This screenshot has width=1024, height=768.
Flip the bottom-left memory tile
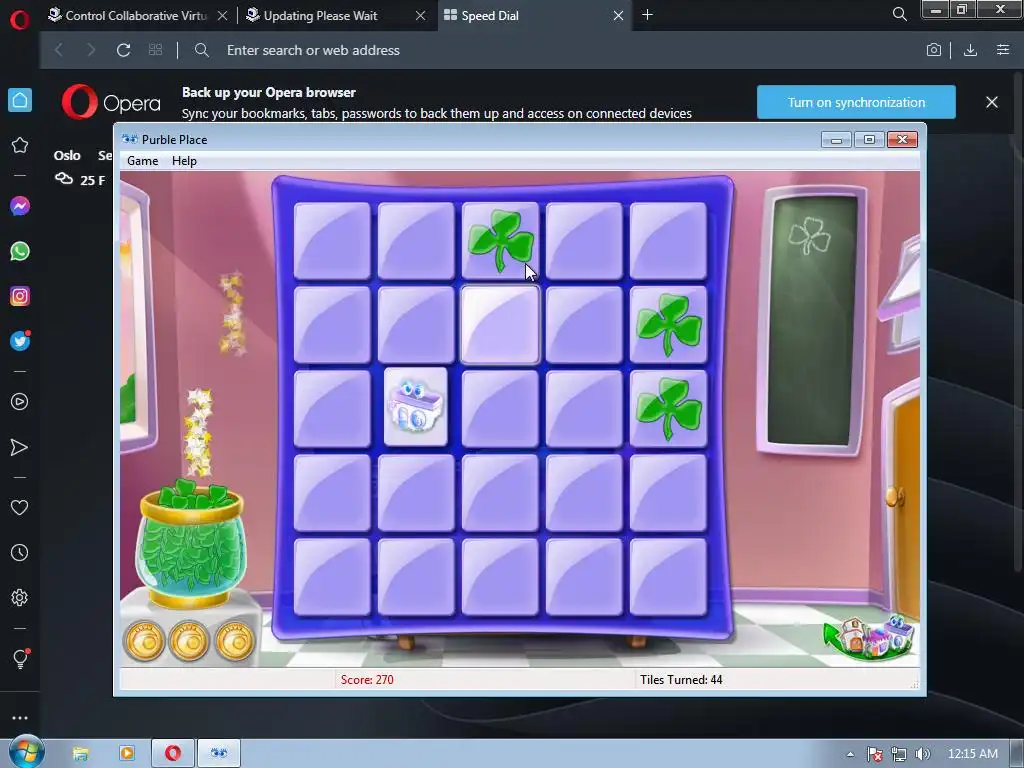332,577
